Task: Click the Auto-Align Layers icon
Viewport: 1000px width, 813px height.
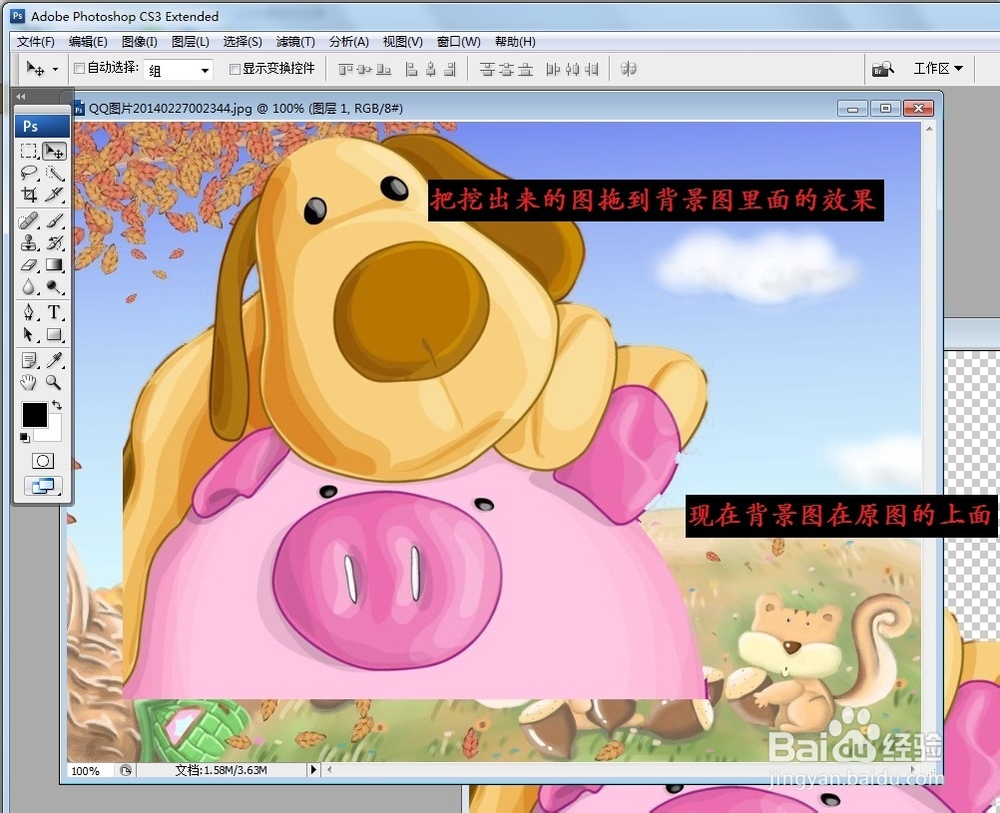Action: pyautogui.click(x=628, y=68)
